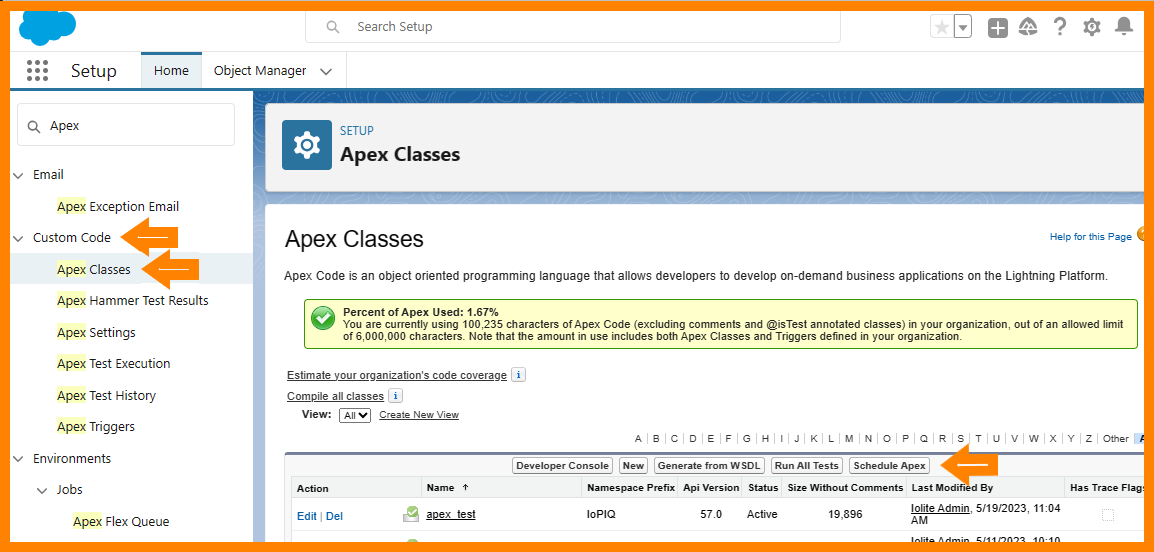Click the Quick Find box containing Apex
The height and width of the screenshot is (552, 1154).
click(x=126, y=125)
